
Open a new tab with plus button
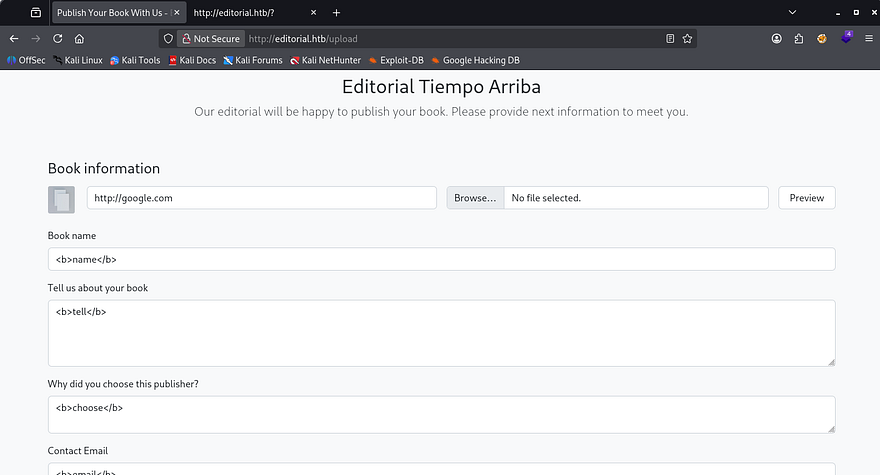point(336,13)
